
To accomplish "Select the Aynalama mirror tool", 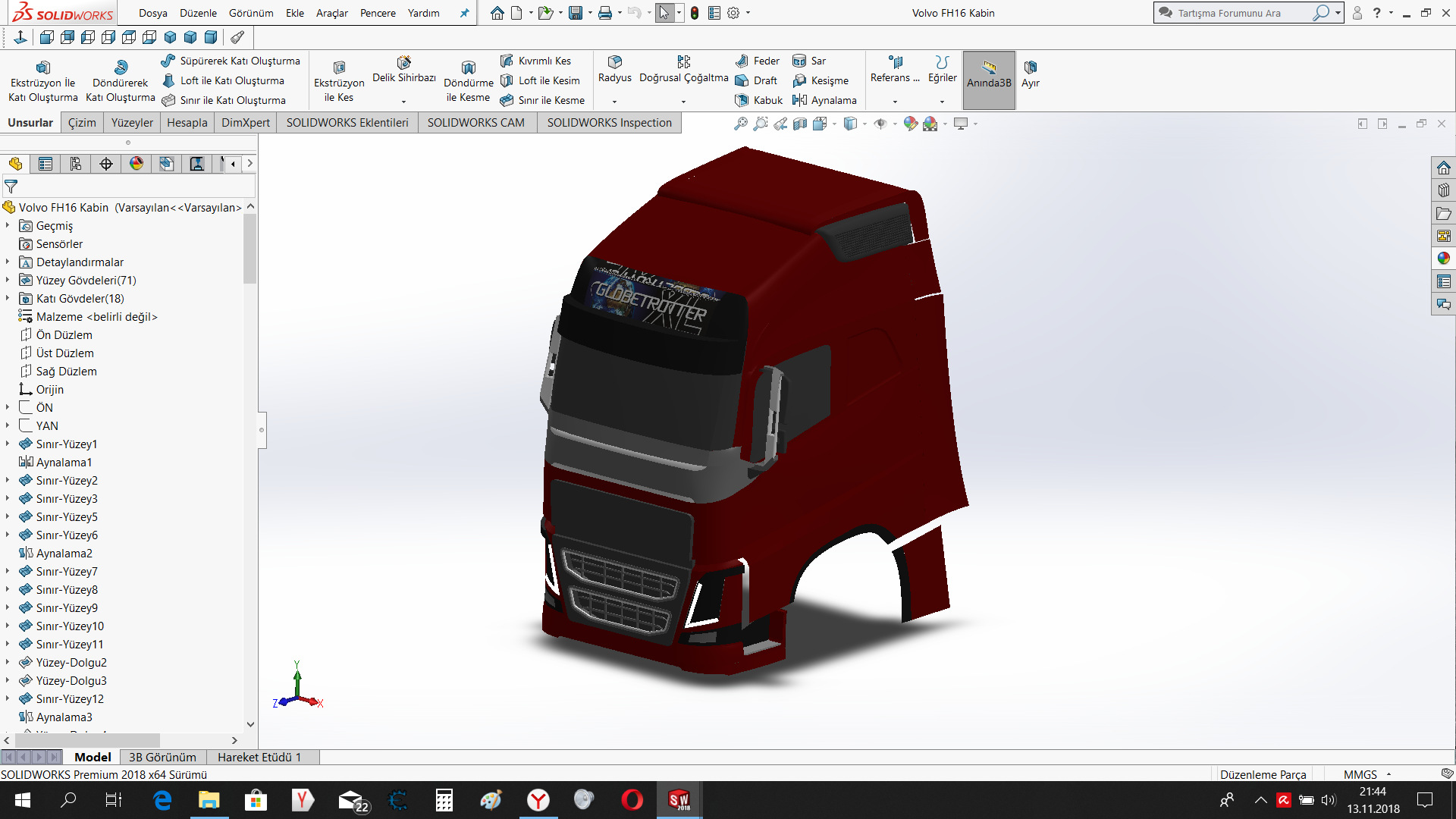I will (x=824, y=100).
